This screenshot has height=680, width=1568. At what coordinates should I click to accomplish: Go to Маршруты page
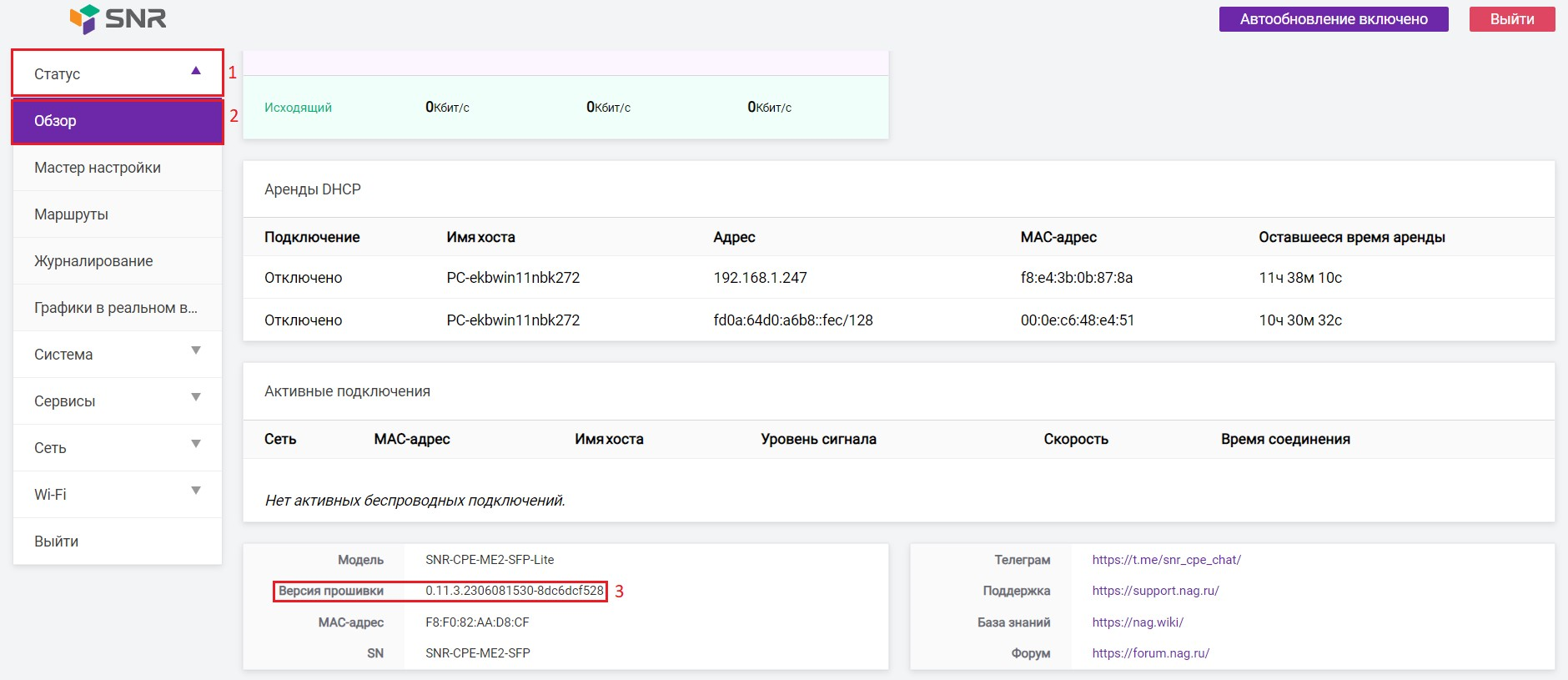[x=118, y=214]
